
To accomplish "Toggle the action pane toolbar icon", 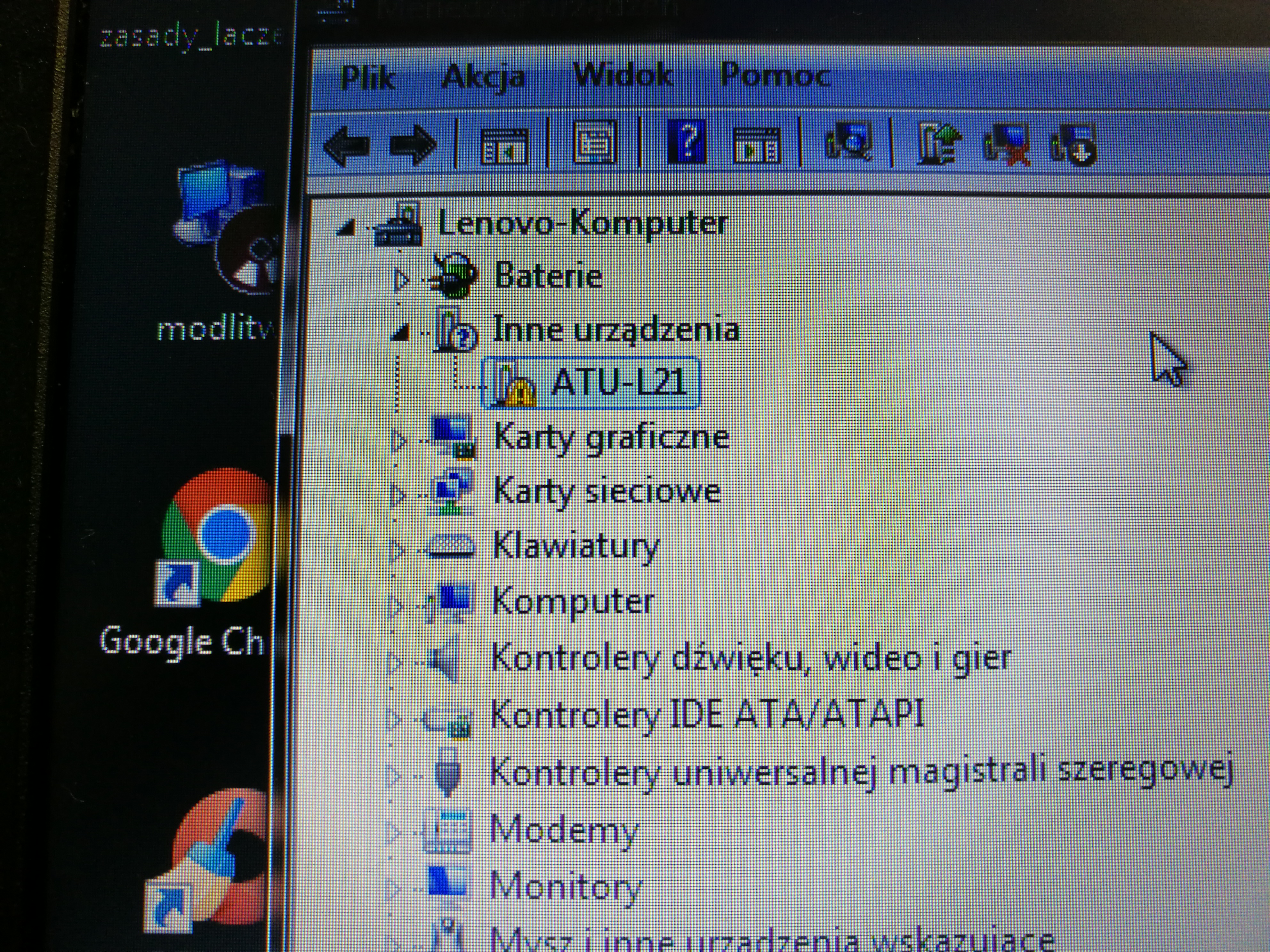I will coord(757,146).
